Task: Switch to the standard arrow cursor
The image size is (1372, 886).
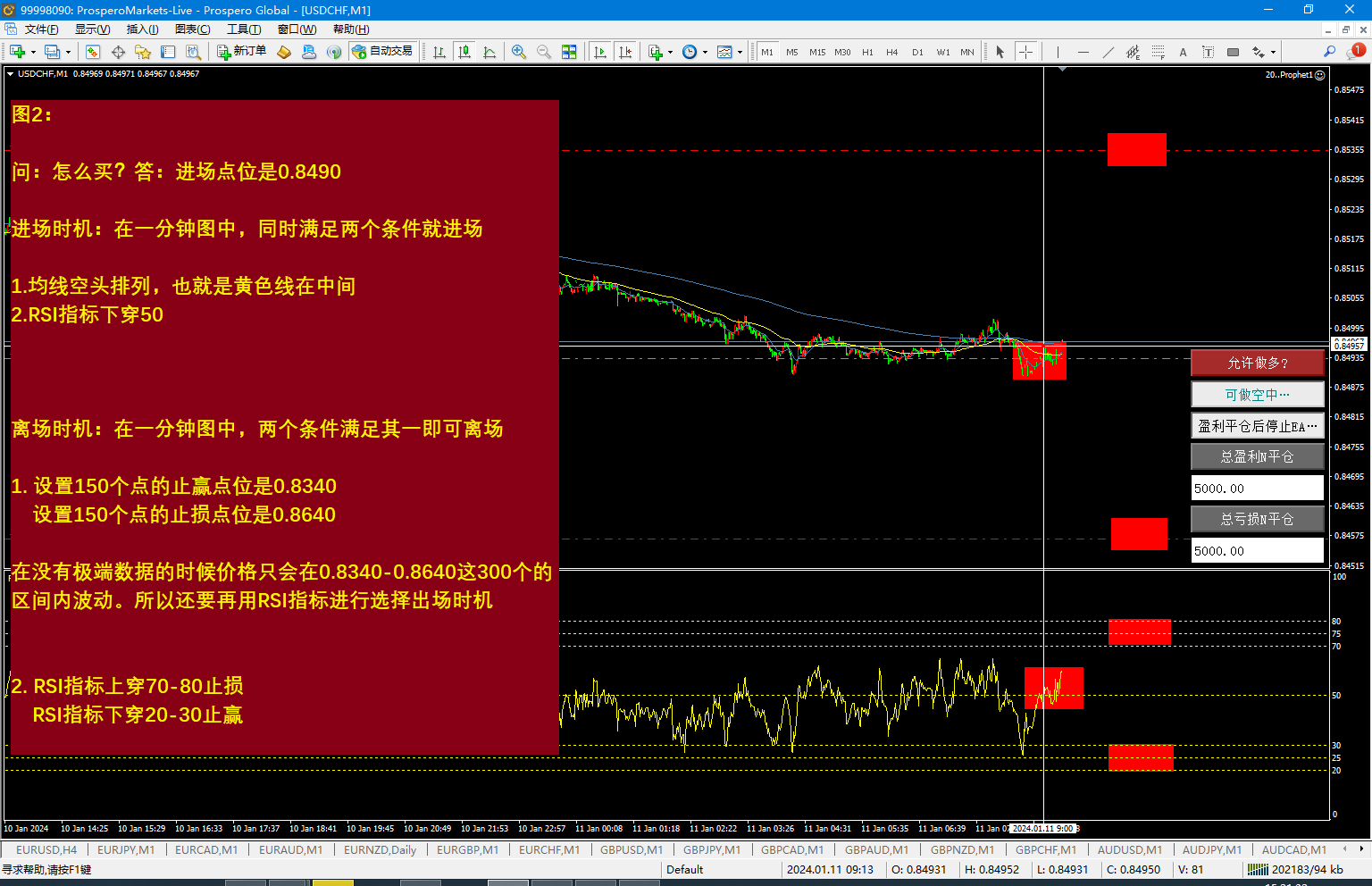Action: coord(1000,52)
